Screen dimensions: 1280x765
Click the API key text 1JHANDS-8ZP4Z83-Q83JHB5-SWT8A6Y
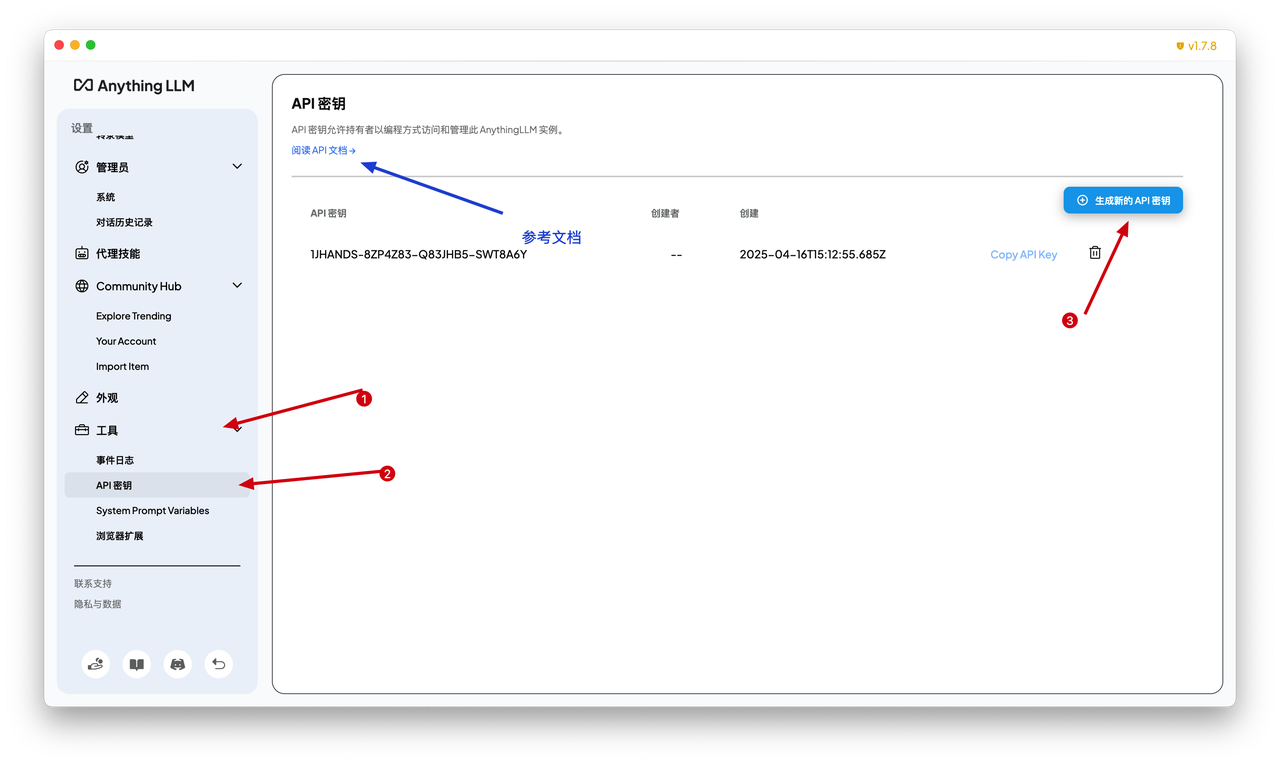(x=418, y=254)
